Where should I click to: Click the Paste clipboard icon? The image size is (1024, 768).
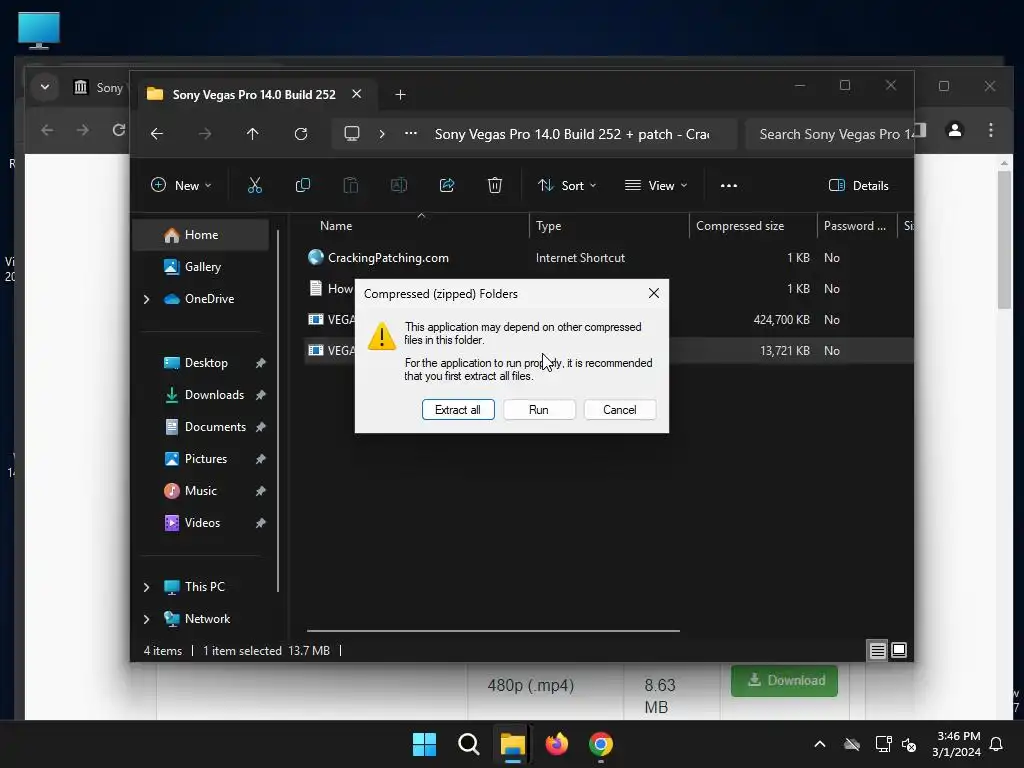351,185
